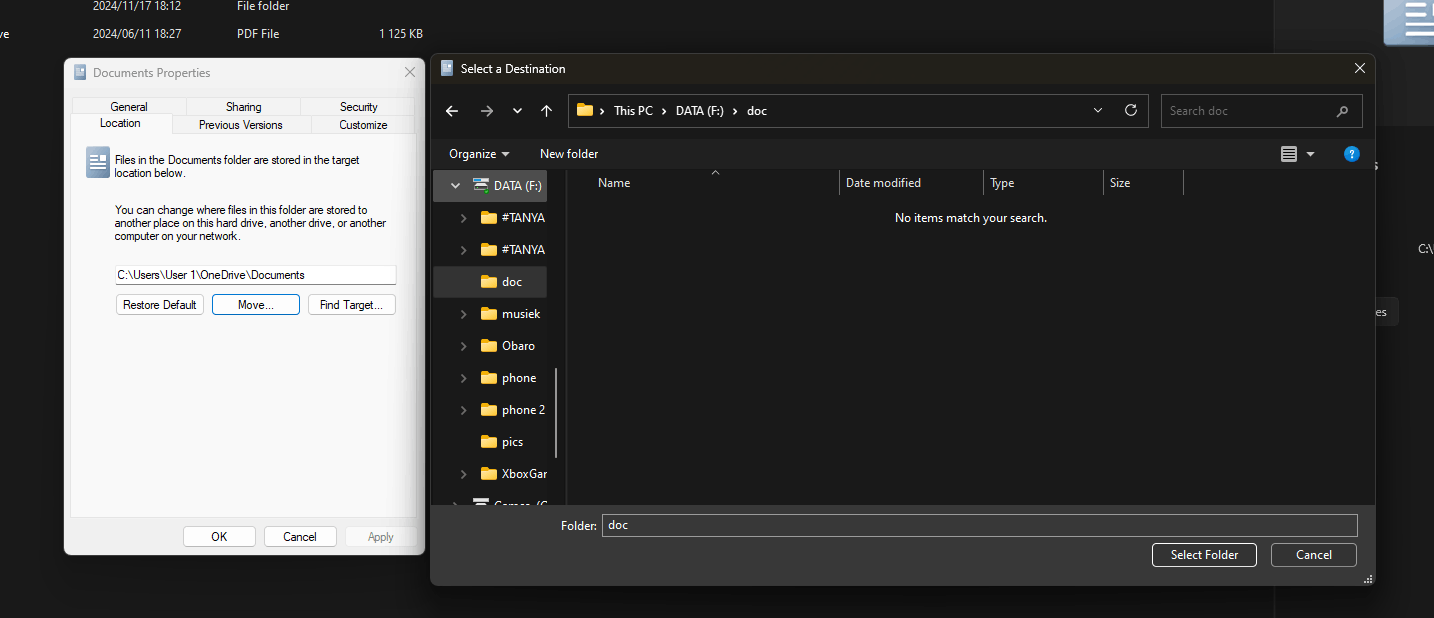This screenshot has height=618, width=1434.
Task: Click PDF File text in background window
Action: [258, 34]
